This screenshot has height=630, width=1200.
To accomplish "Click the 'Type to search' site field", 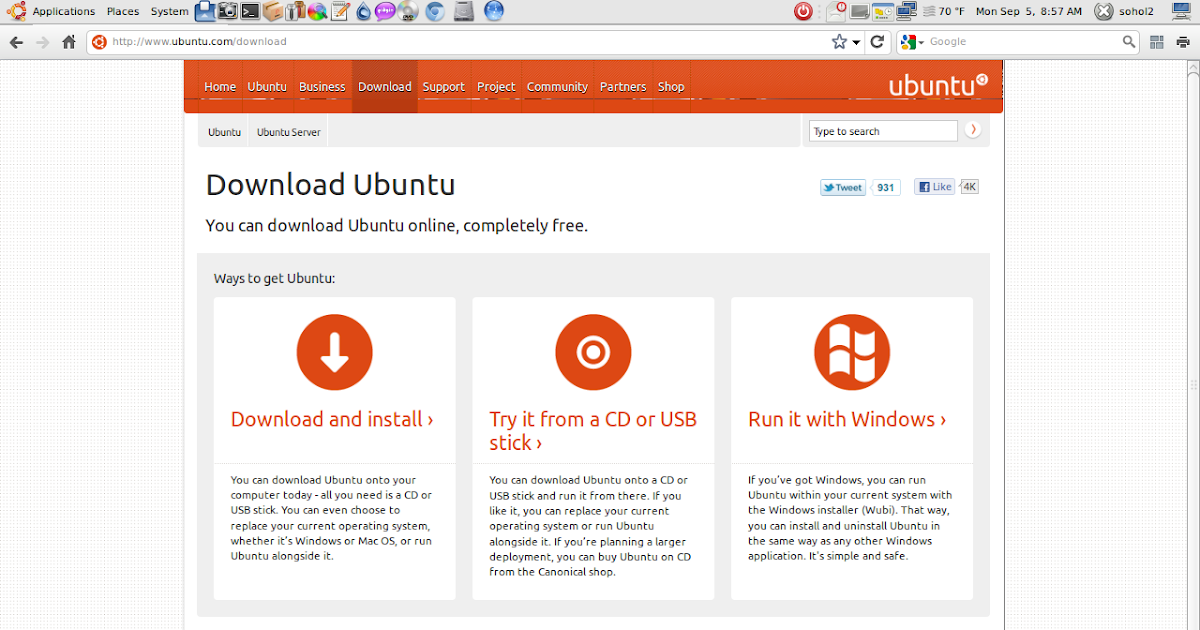I will (883, 131).
